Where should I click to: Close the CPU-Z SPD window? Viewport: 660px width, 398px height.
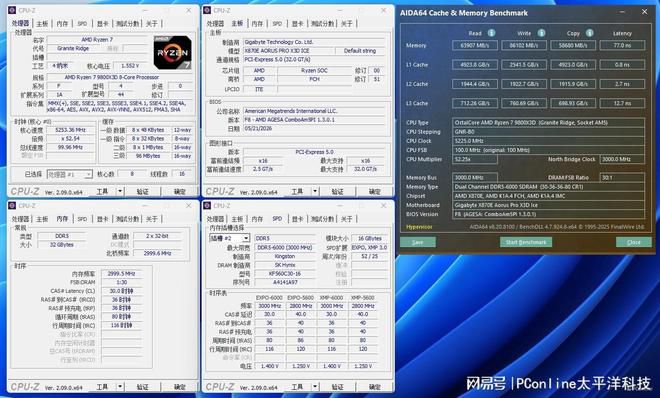pos(383,206)
